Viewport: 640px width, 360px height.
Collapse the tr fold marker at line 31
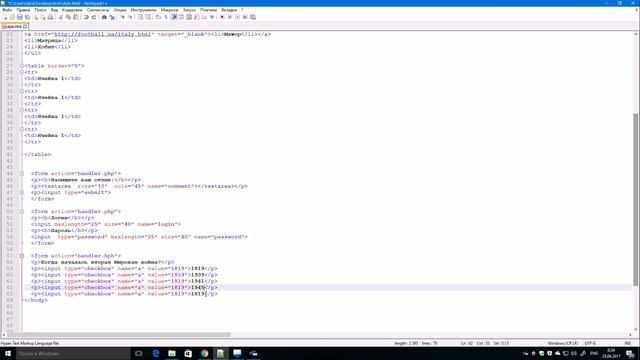22,91
